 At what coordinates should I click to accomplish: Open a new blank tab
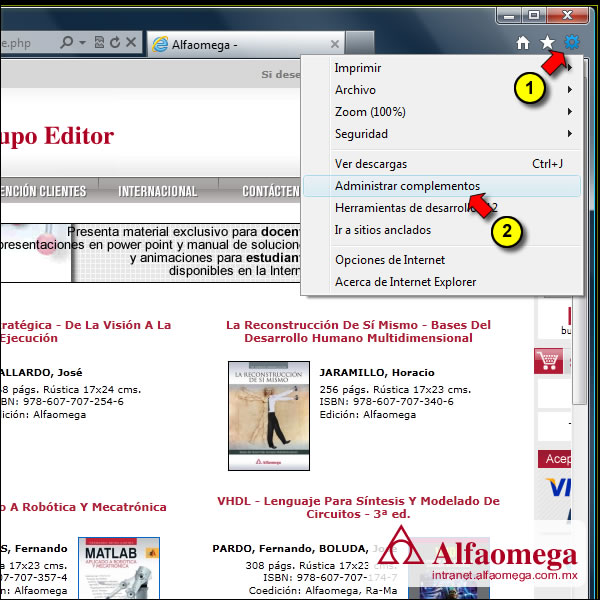click(359, 43)
